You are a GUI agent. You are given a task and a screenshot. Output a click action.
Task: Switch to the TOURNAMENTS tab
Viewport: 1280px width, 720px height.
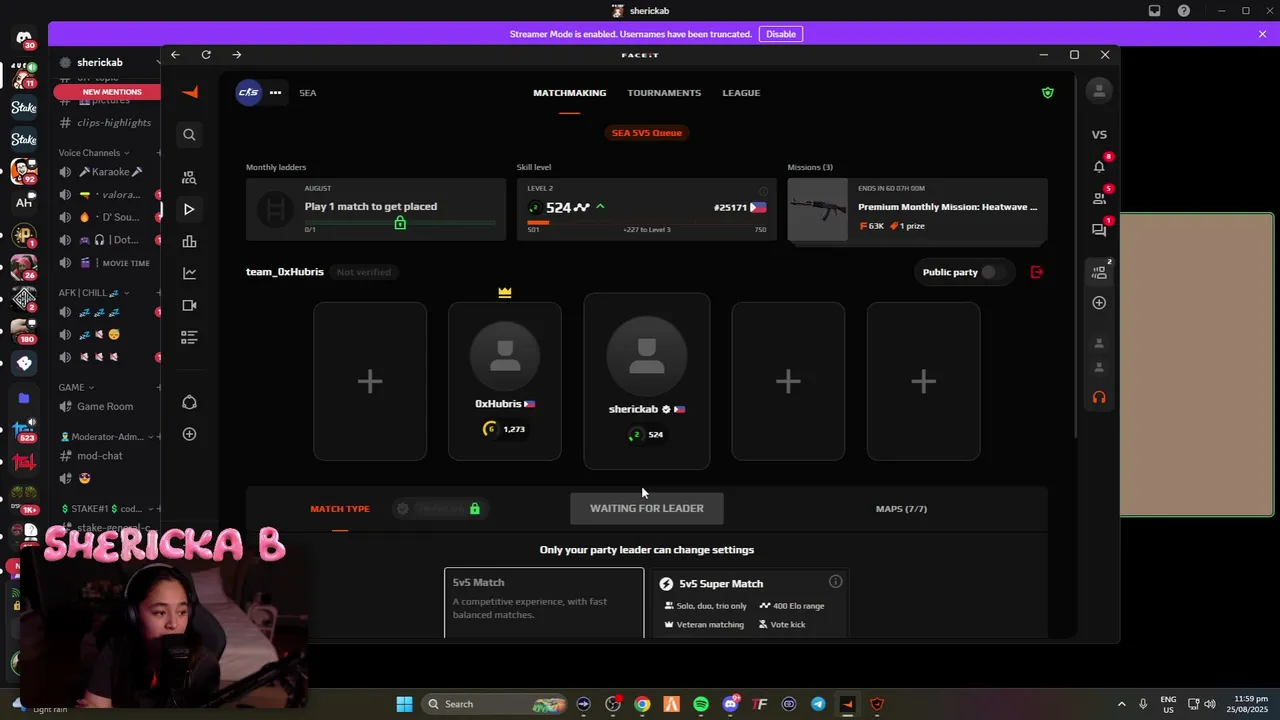pyautogui.click(x=664, y=93)
